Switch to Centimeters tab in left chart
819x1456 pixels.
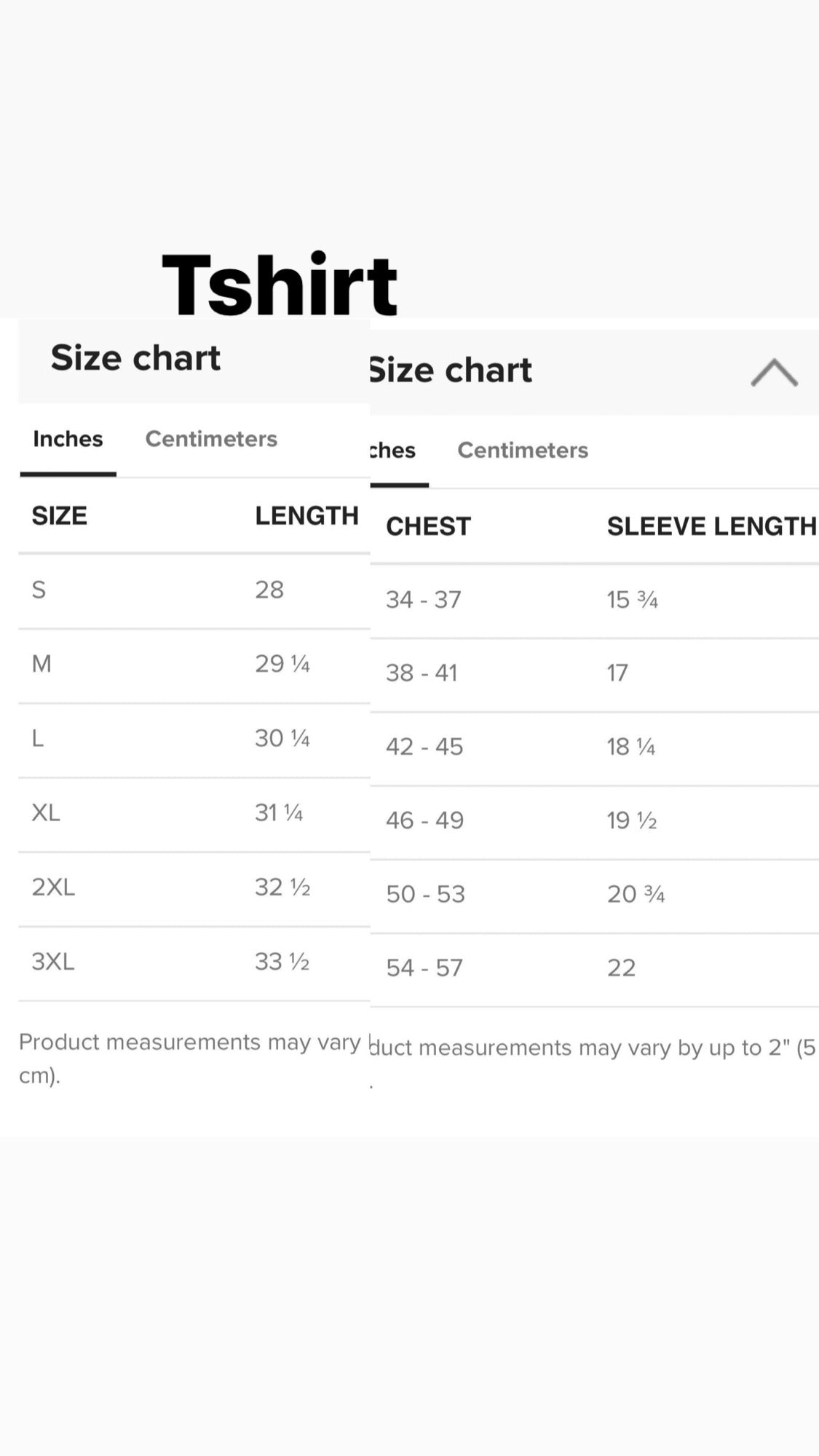coord(211,439)
